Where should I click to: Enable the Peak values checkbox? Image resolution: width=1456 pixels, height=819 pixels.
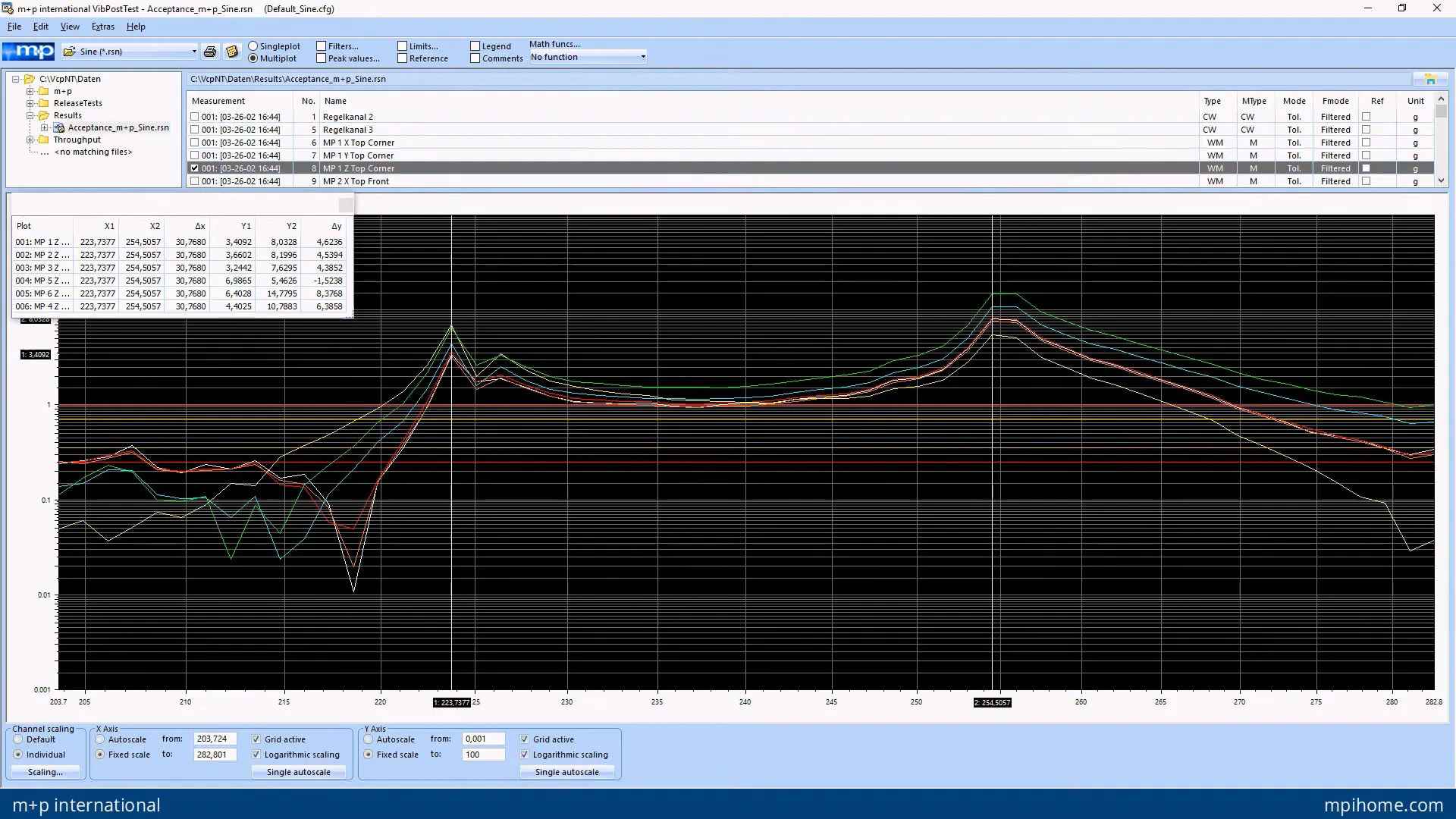[322, 58]
